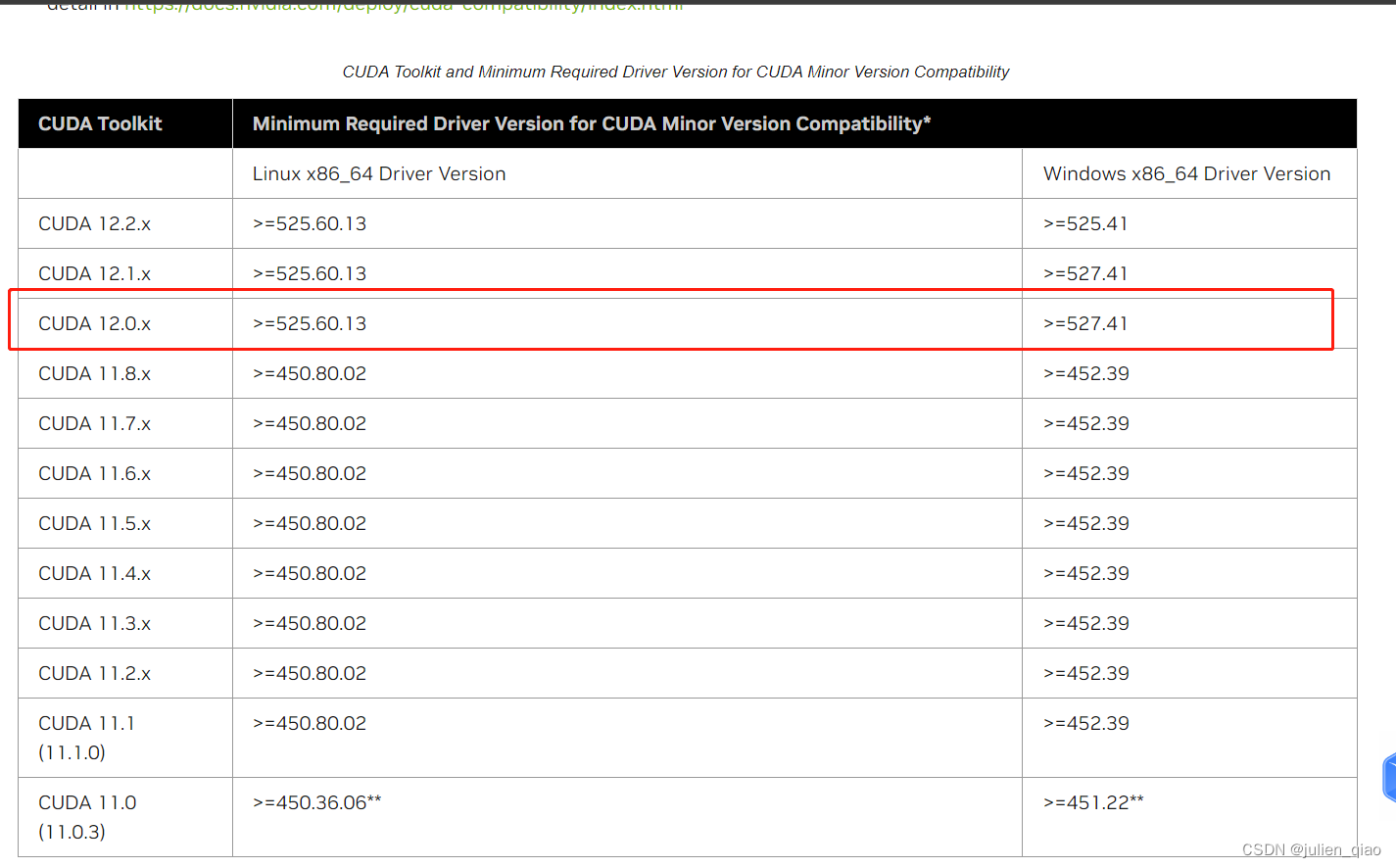Select the Windows driver value in the CUDA 11.1 row
The image size is (1396, 868).
[x=1086, y=723]
